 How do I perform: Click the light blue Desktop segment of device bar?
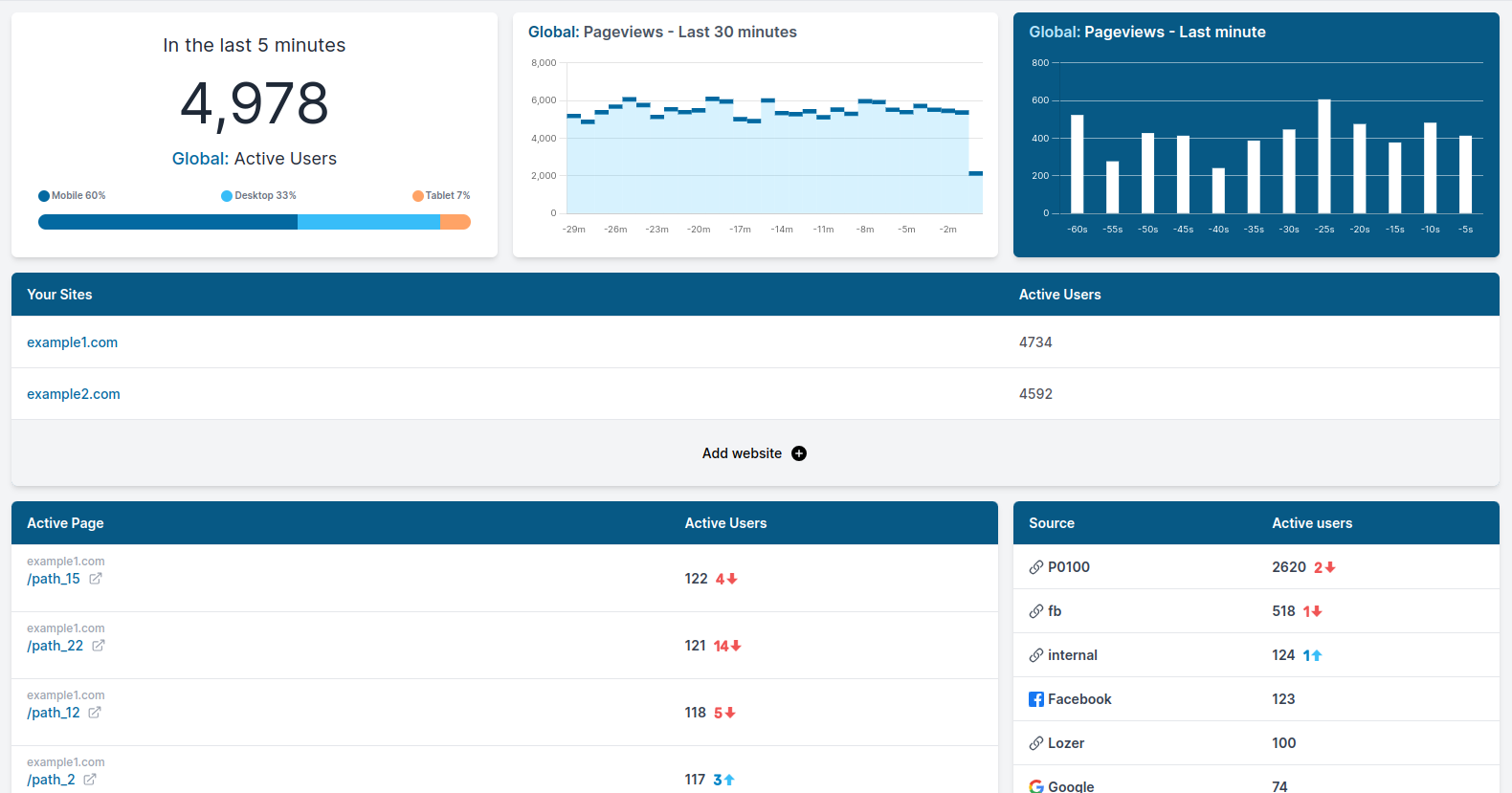(368, 222)
